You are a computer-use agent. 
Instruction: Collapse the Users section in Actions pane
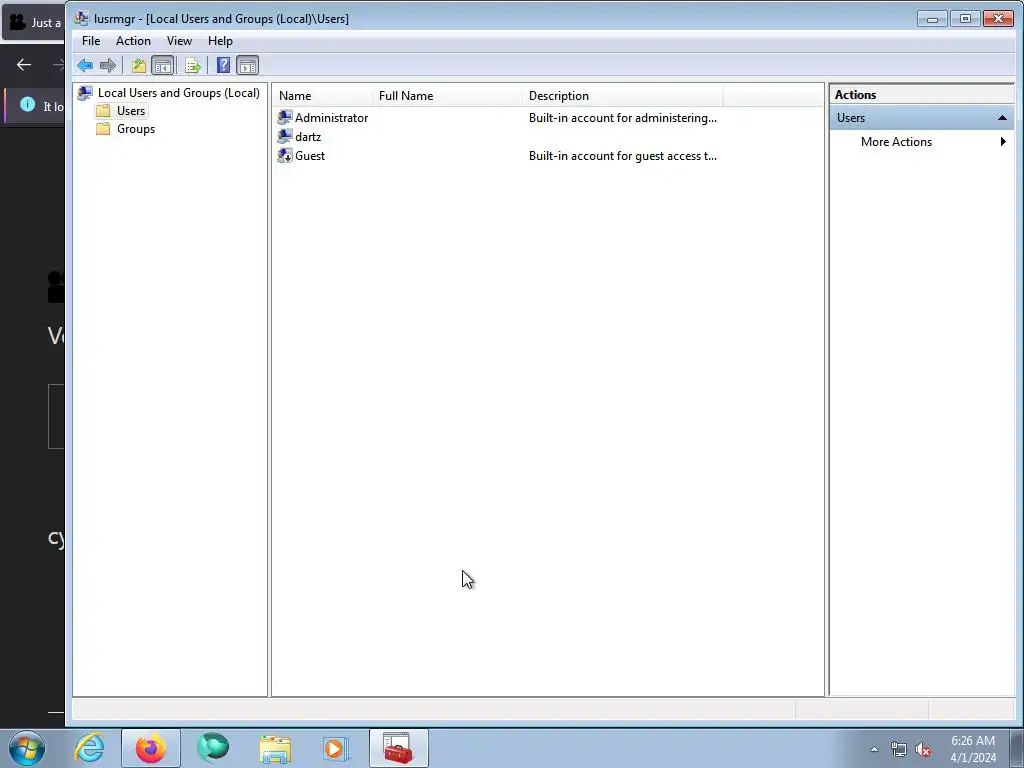[1002, 118]
